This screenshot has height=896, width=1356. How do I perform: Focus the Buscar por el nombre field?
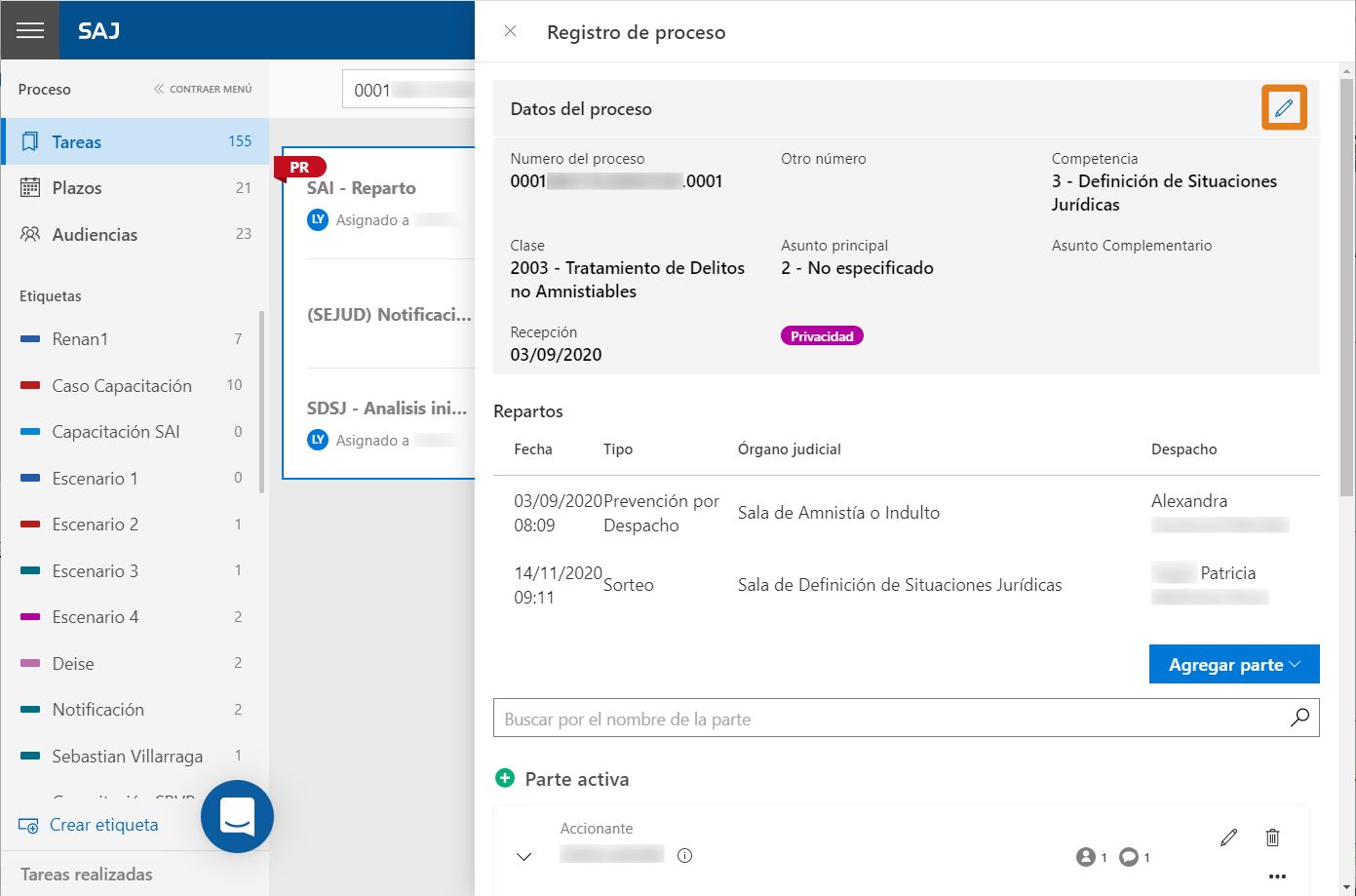[891, 719]
